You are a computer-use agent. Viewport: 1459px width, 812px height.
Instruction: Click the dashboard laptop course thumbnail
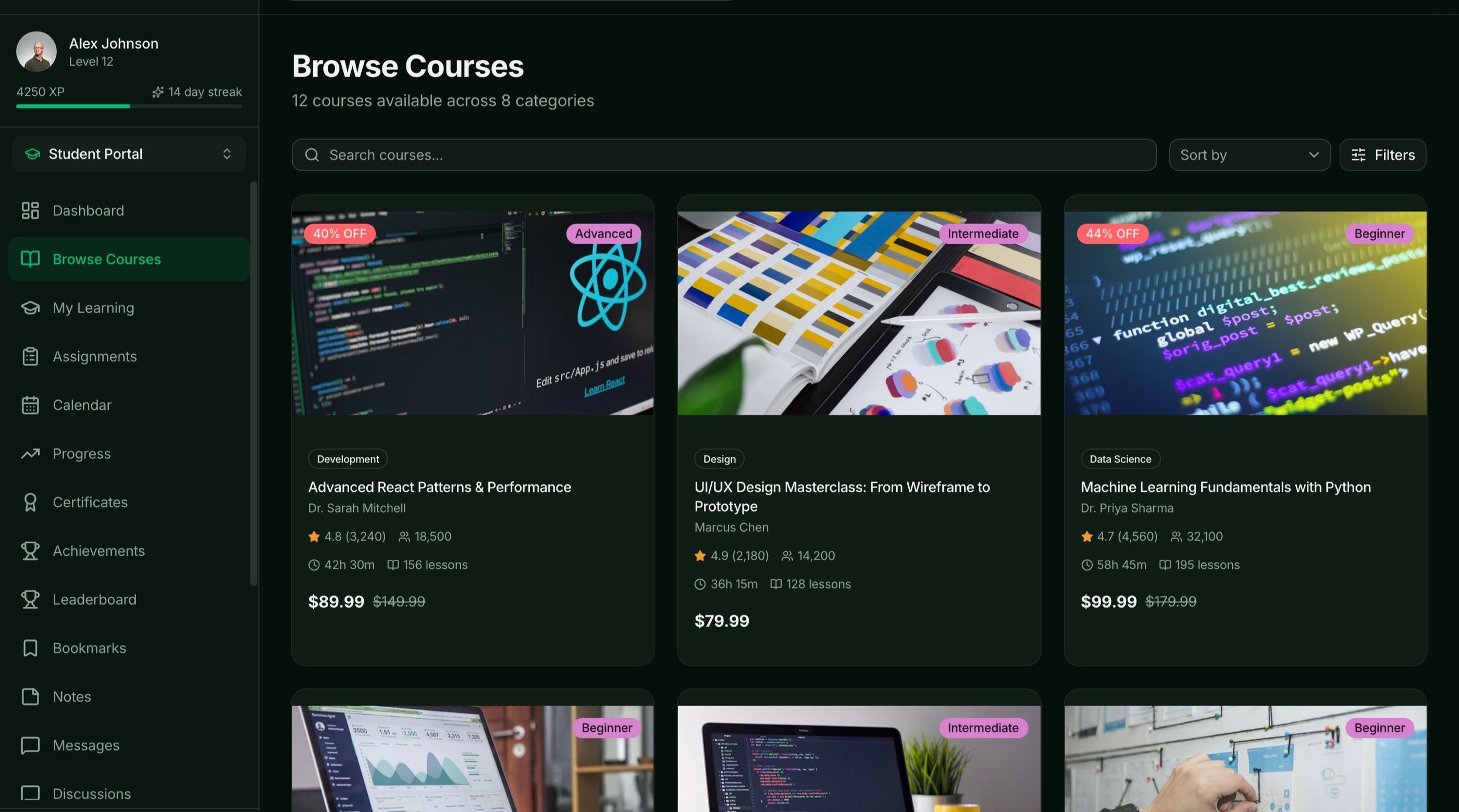pyautogui.click(x=473, y=759)
